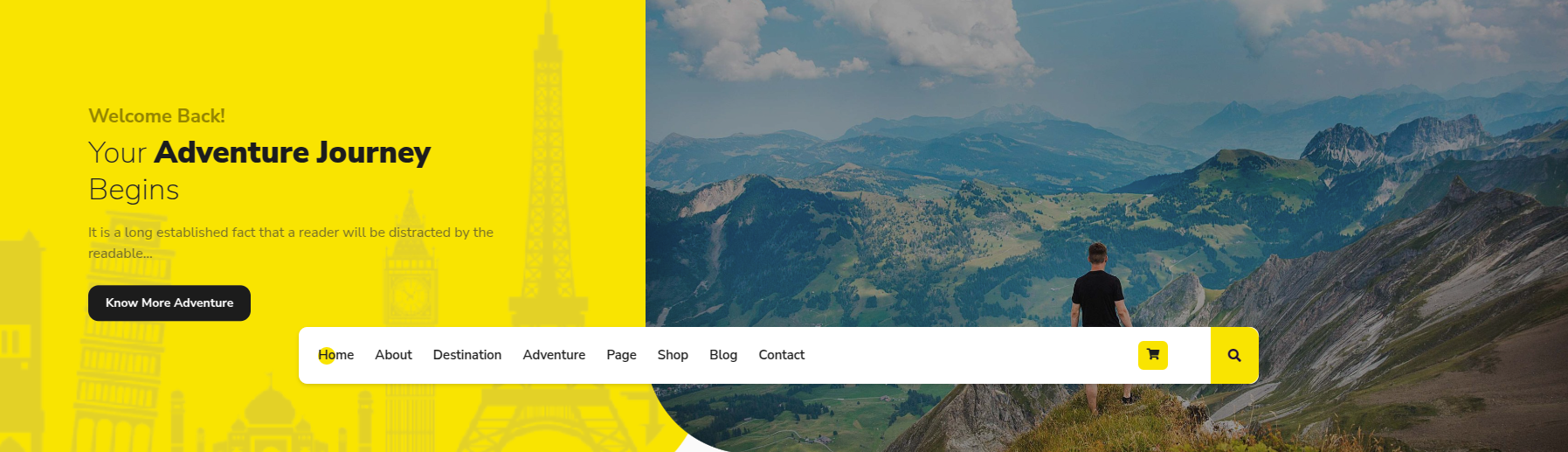Go to the Home menu item
This screenshot has width=1568, height=452.
tap(336, 355)
